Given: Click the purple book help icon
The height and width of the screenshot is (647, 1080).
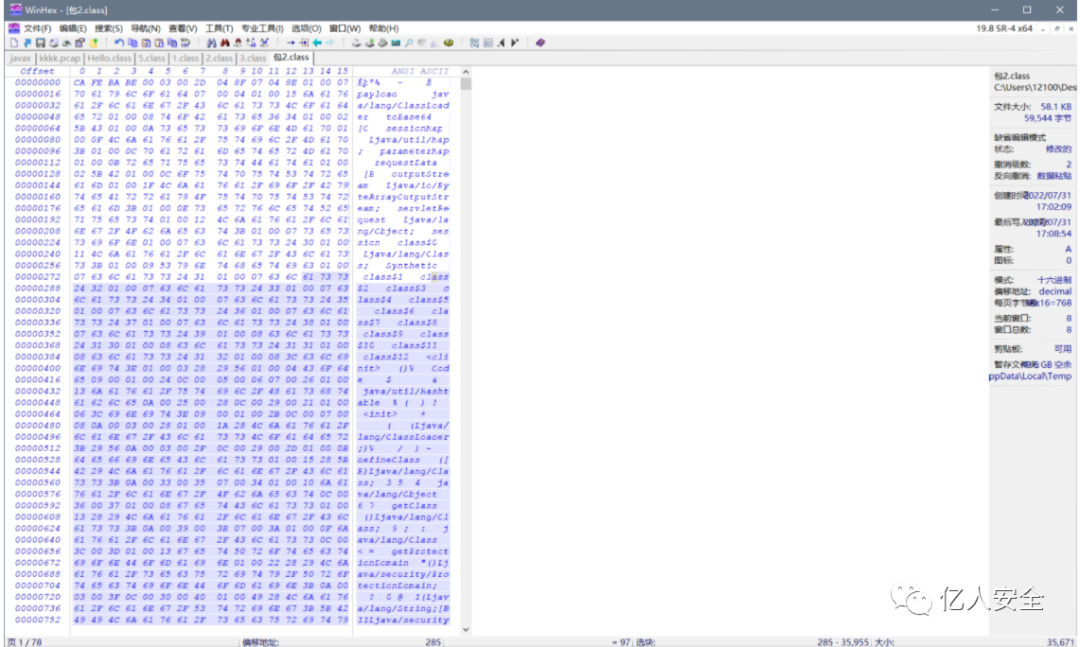Looking at the screenshot, I should 540,43.
